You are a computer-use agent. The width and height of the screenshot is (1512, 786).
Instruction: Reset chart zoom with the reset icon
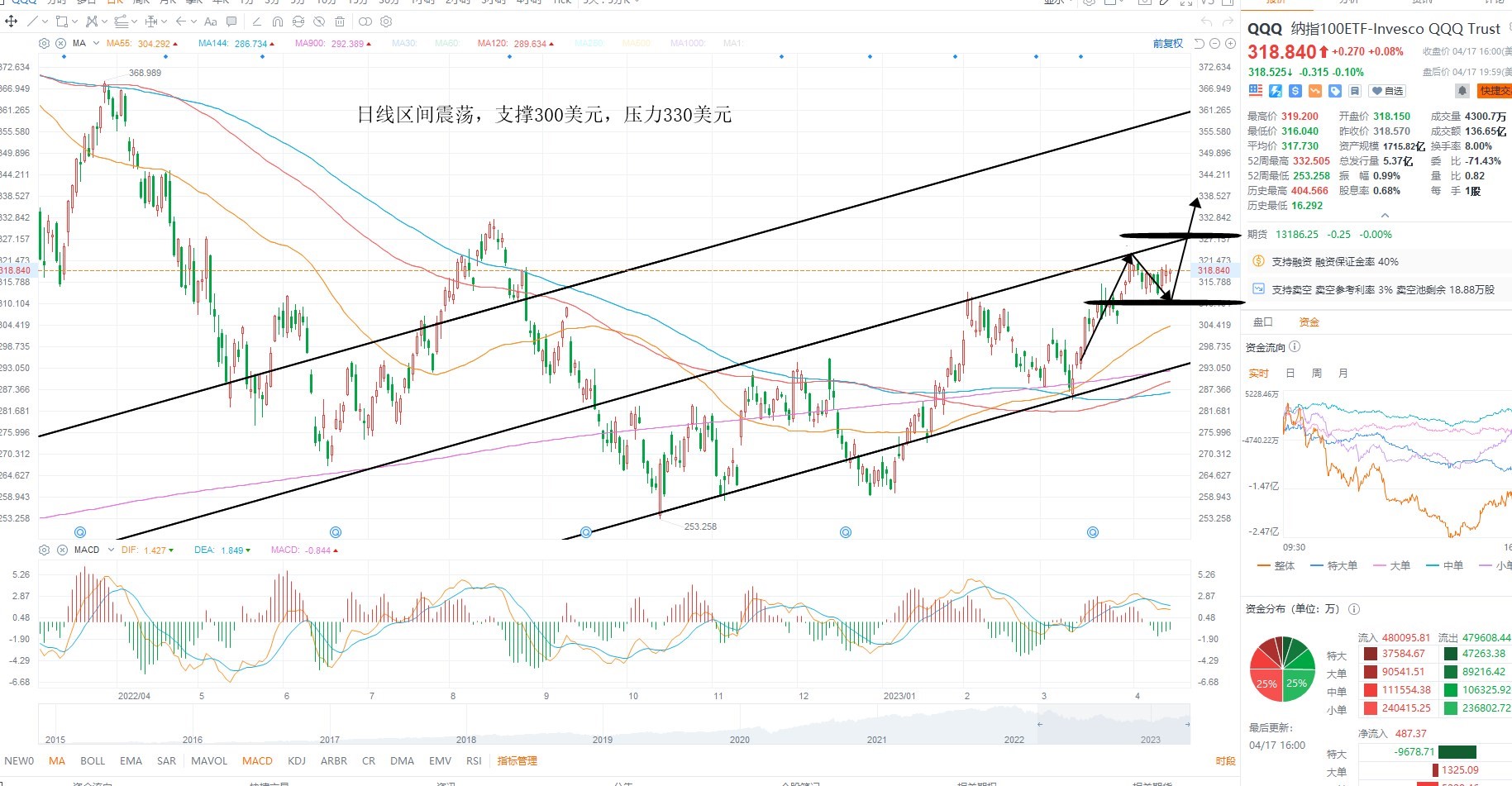point(1200,44)
